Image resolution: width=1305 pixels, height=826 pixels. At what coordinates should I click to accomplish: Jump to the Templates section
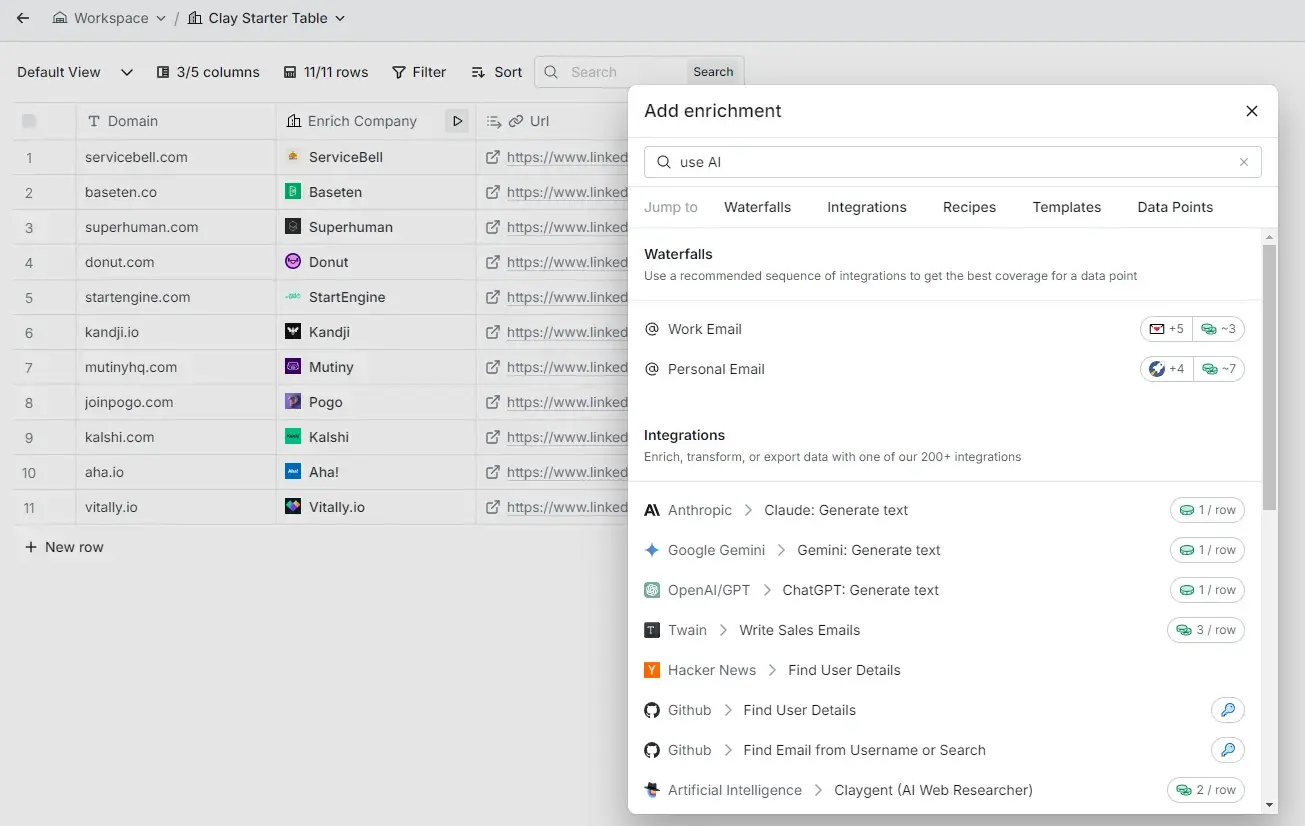1066,206
